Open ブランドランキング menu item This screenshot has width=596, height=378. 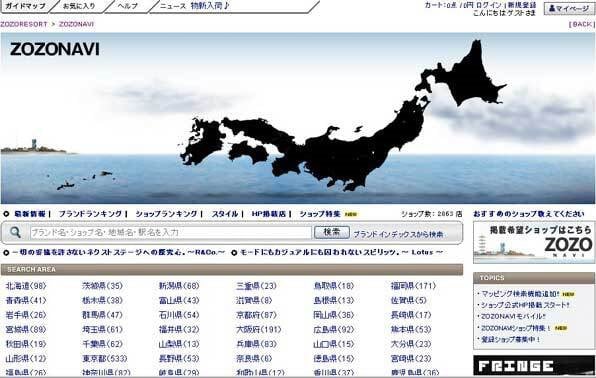click(x=90, y=214)
